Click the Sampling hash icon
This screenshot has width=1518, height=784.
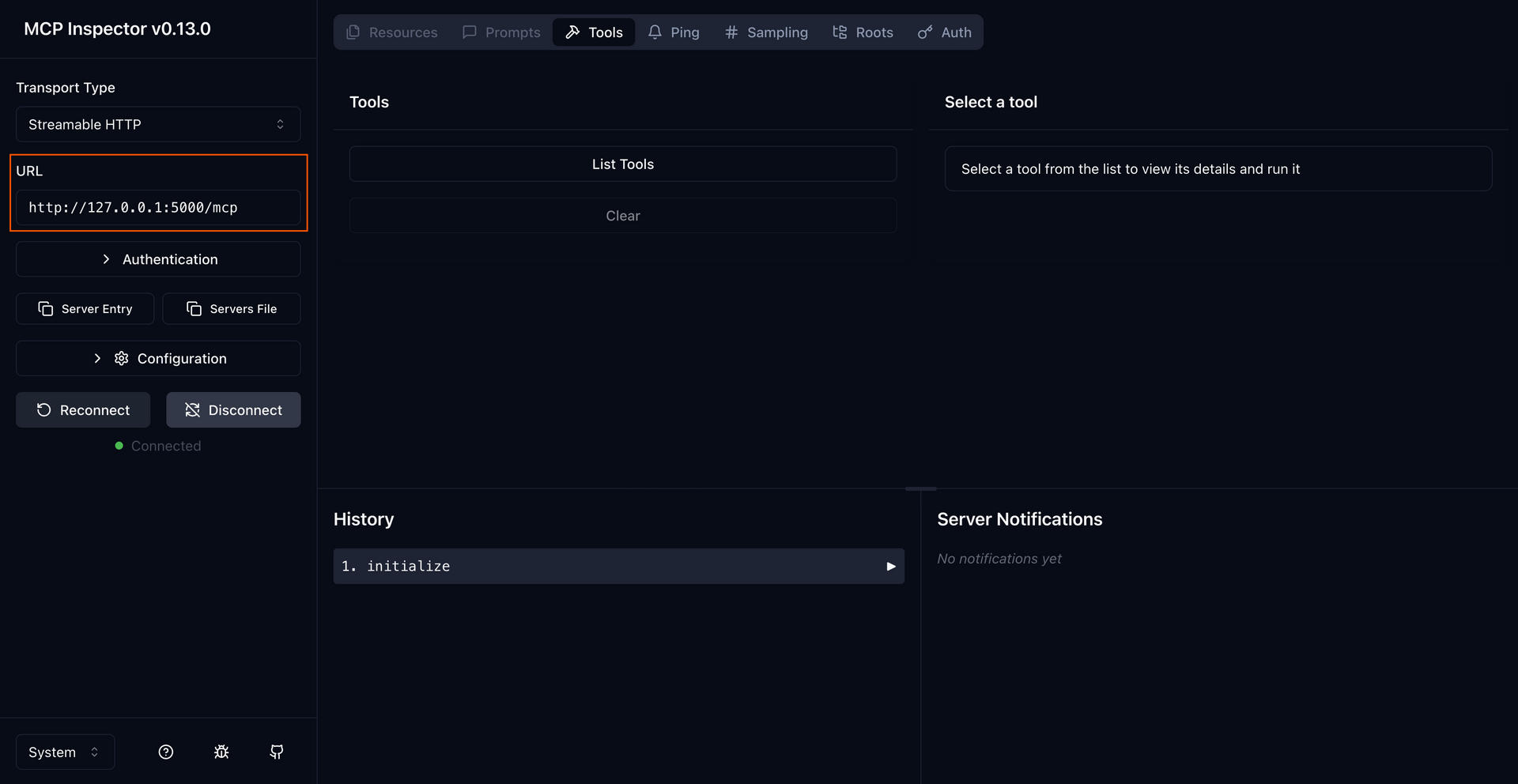tap(730, 32)
